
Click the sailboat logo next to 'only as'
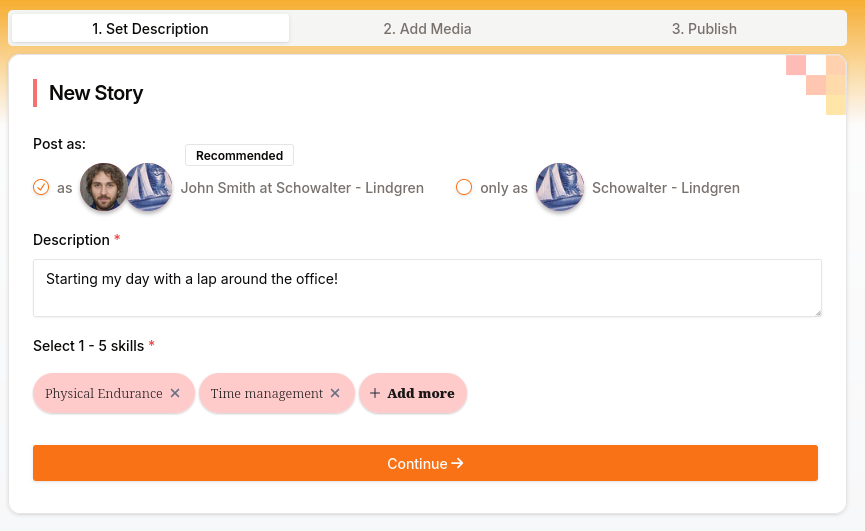pos(560,187)
